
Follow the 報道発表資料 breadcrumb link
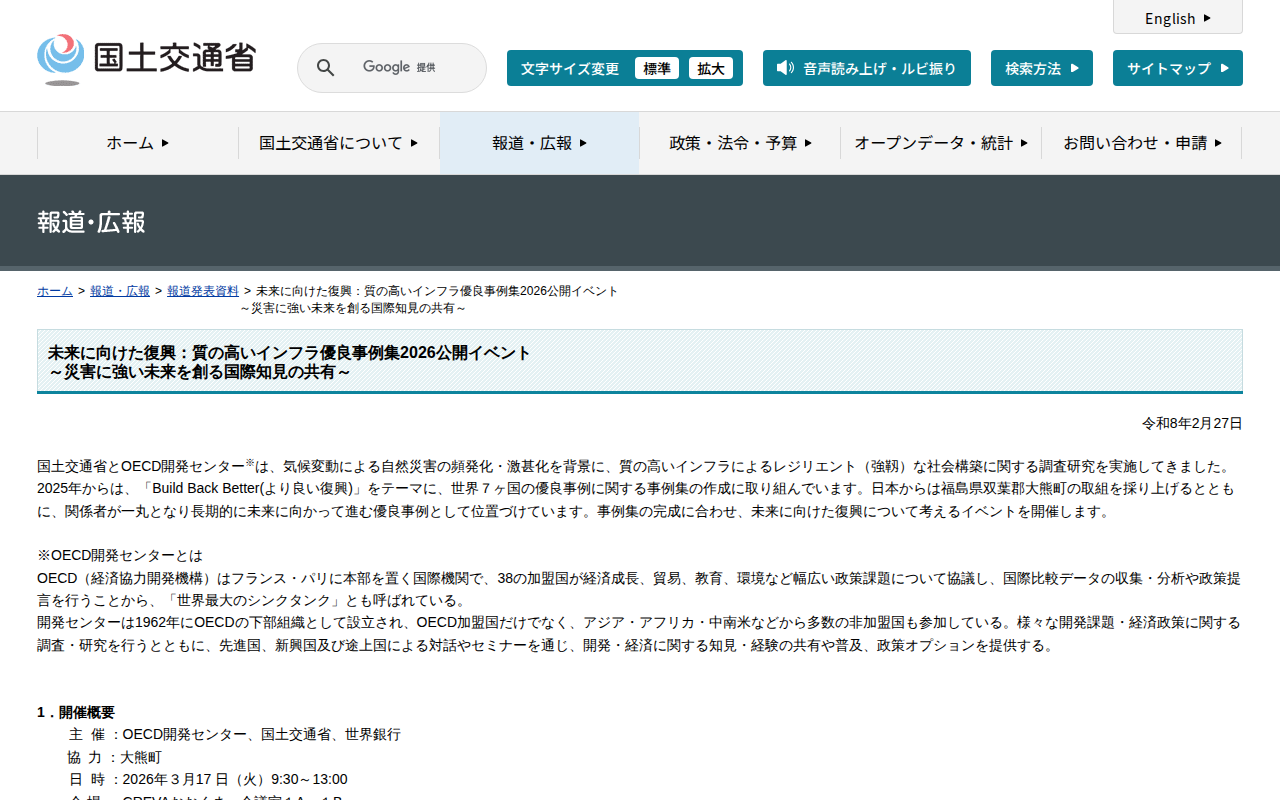[203, 291]
